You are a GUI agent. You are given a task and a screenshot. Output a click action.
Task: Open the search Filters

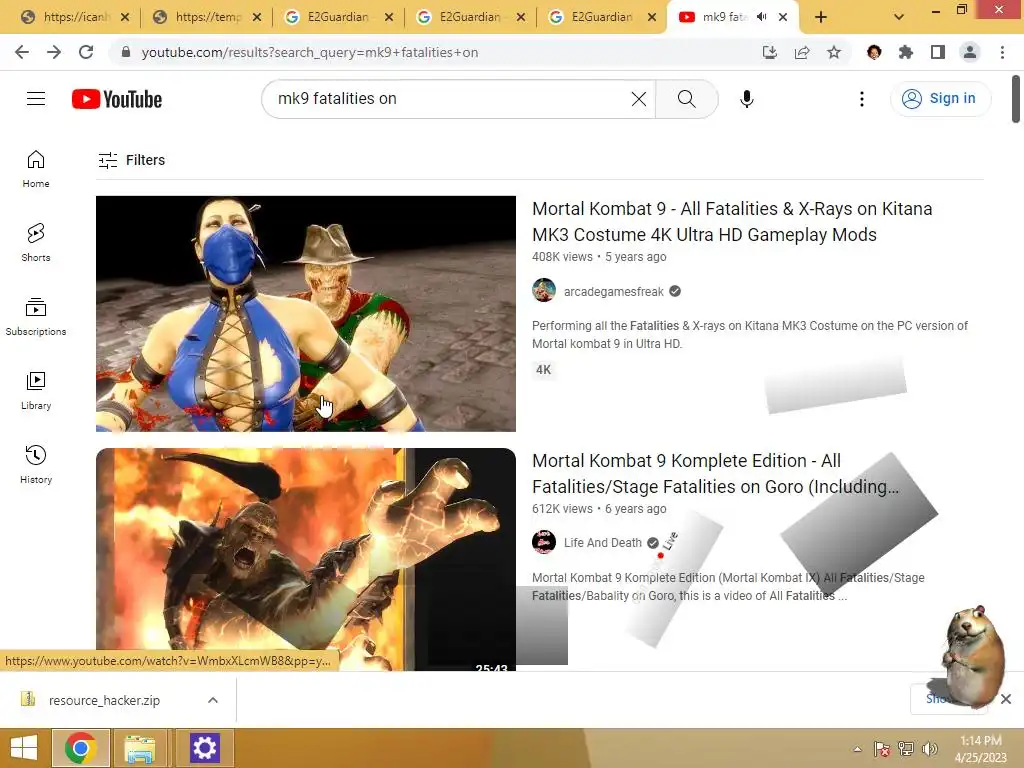point(131,160)
